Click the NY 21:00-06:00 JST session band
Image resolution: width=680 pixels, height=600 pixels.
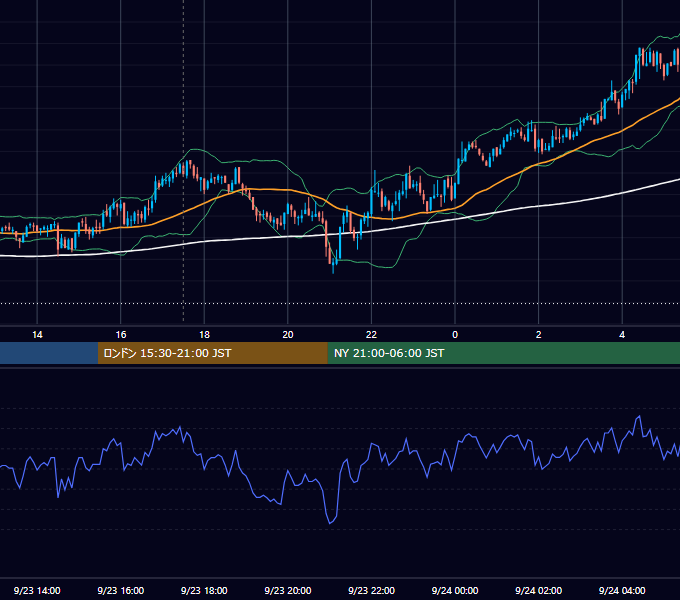click(x=503, y=353)
